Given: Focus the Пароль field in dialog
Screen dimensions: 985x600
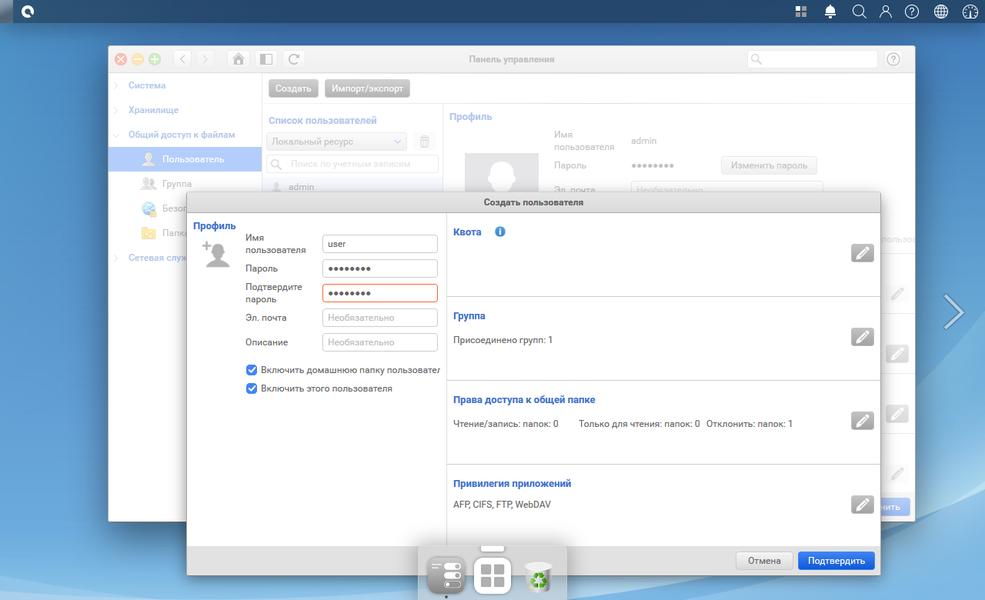Looking at the screenshot, I should (380, 268).
